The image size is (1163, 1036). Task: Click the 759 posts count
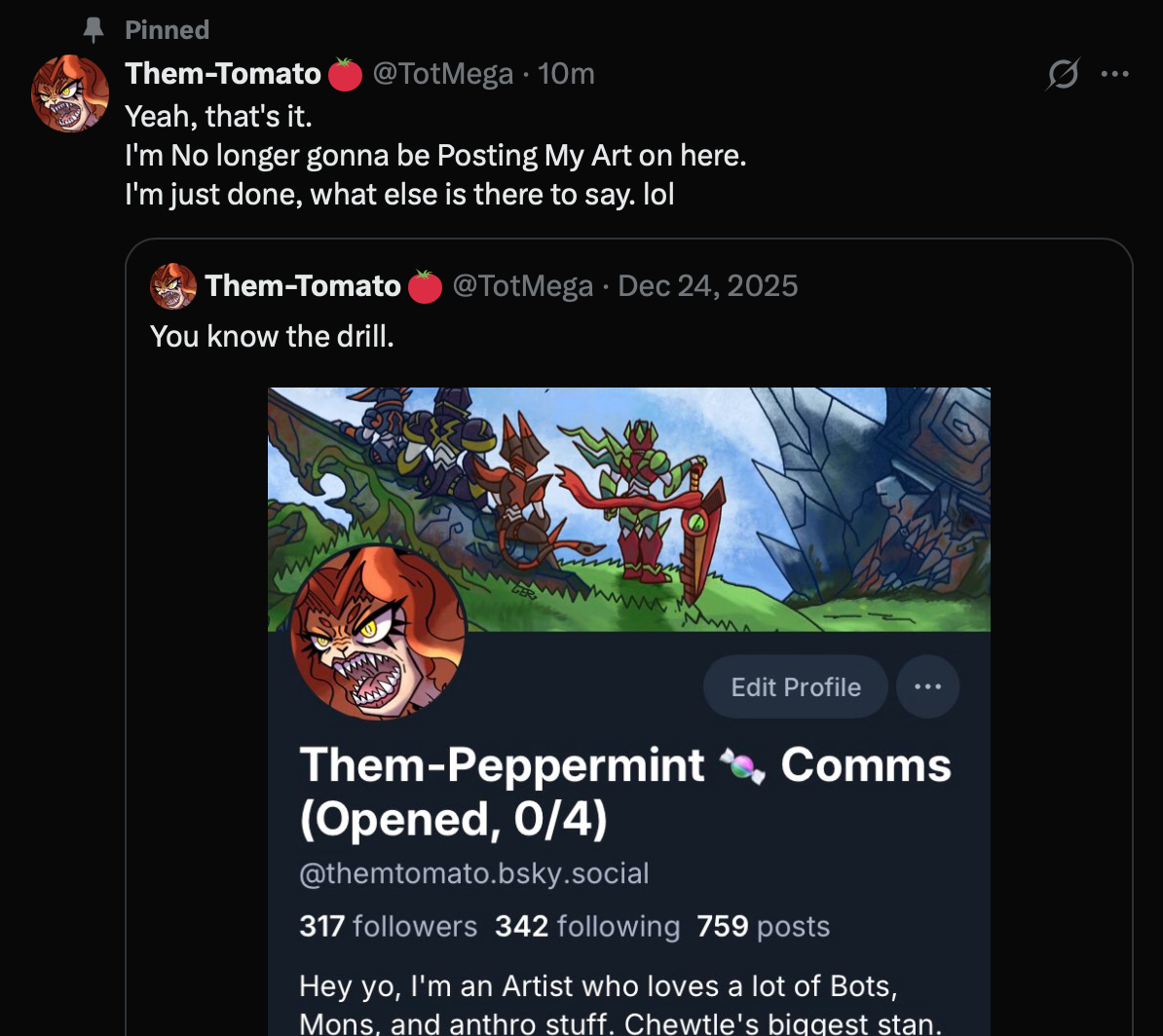pyautogui.click(x=763, y=926)
